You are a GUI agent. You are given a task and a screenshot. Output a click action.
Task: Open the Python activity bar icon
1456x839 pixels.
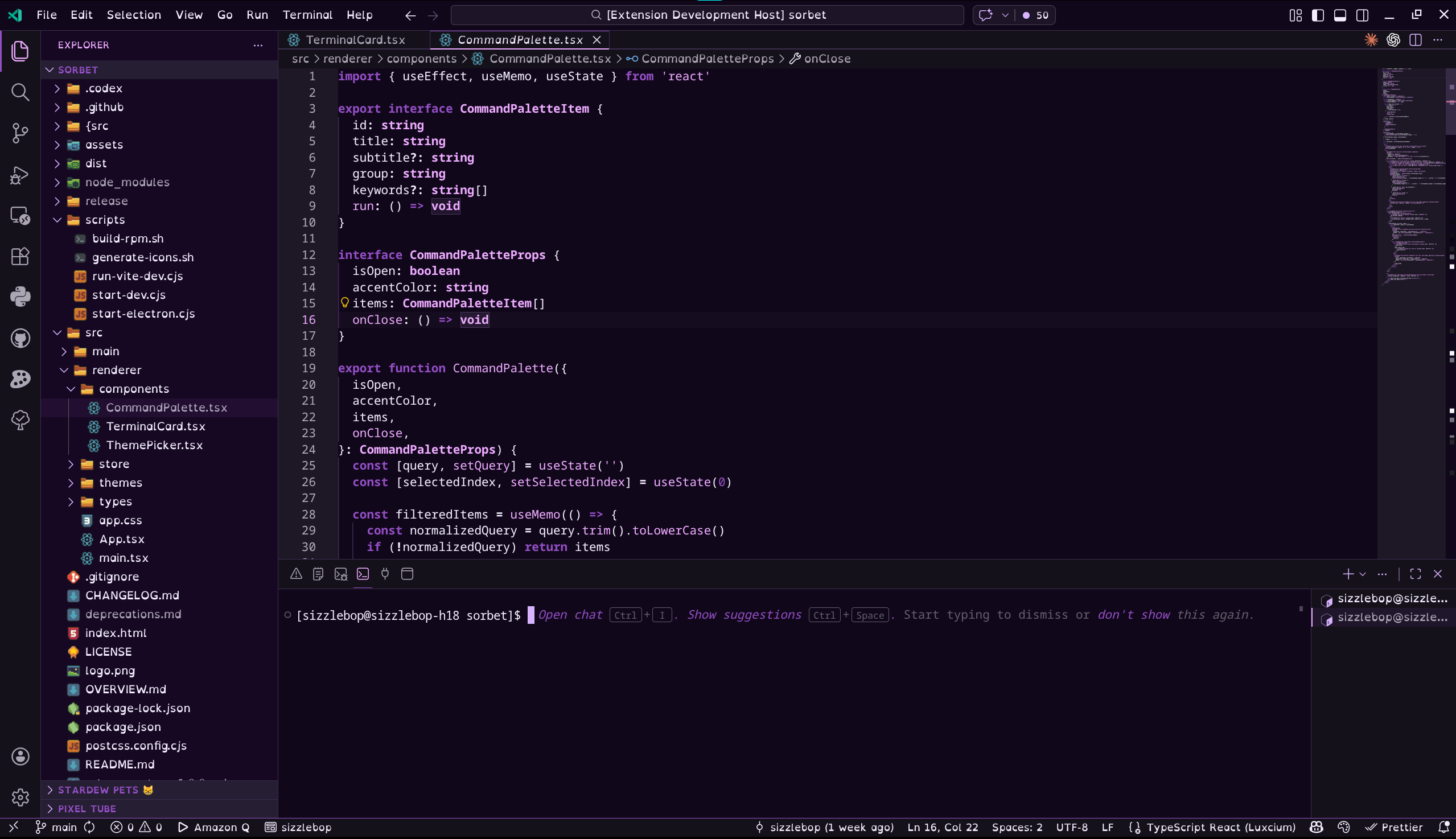click(20, 297)
